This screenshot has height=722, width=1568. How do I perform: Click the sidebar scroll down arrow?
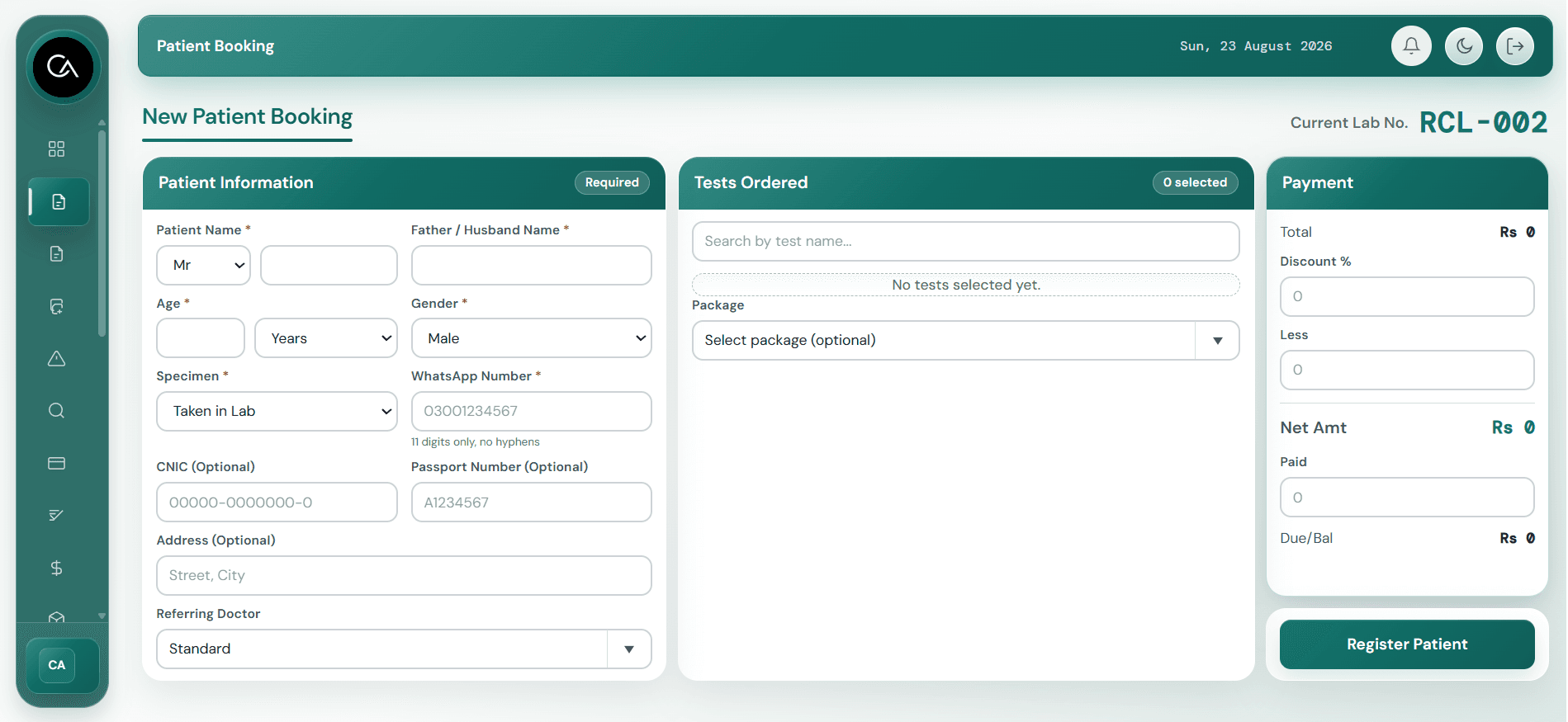[102, 616]
